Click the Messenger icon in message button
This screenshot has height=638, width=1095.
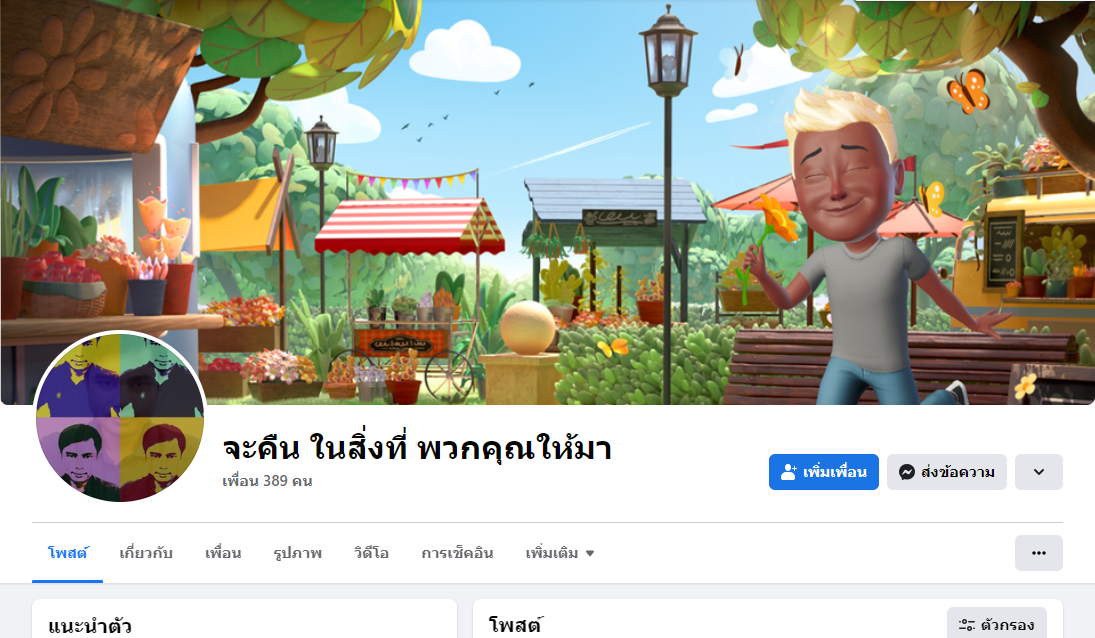pos(906,472)
